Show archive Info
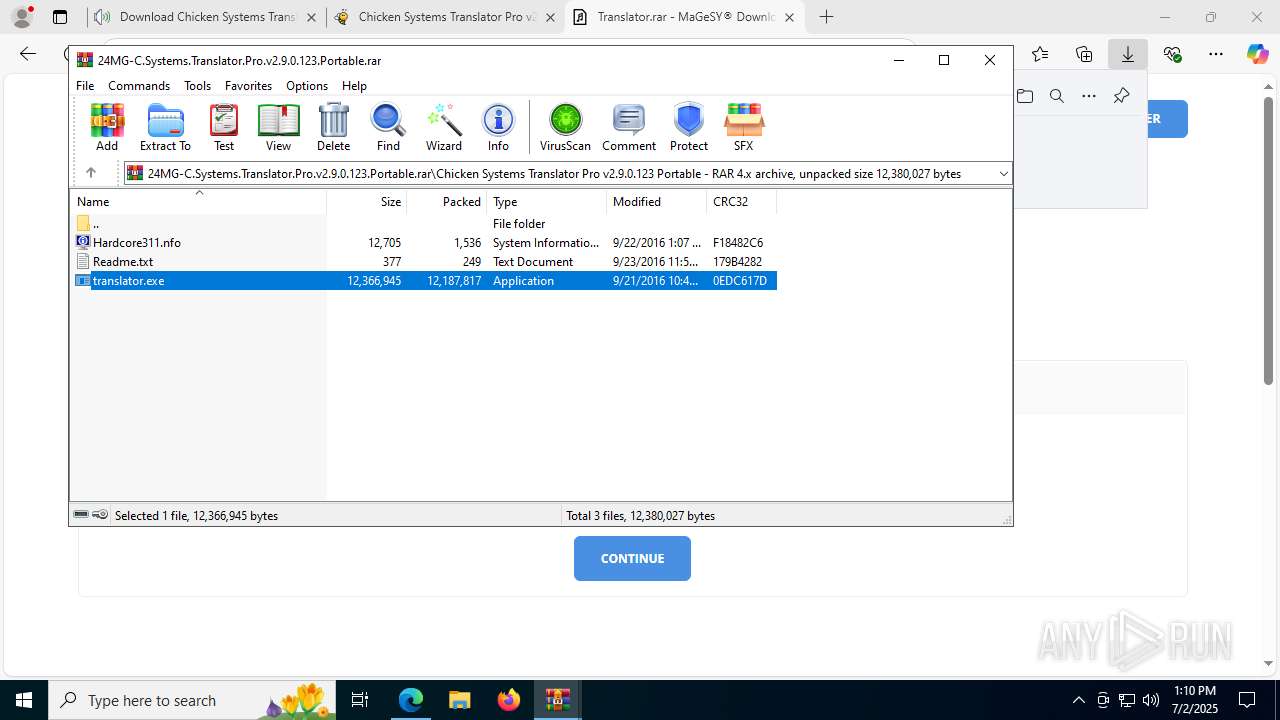Screen dimensions: 1280x720 point(498,127)
